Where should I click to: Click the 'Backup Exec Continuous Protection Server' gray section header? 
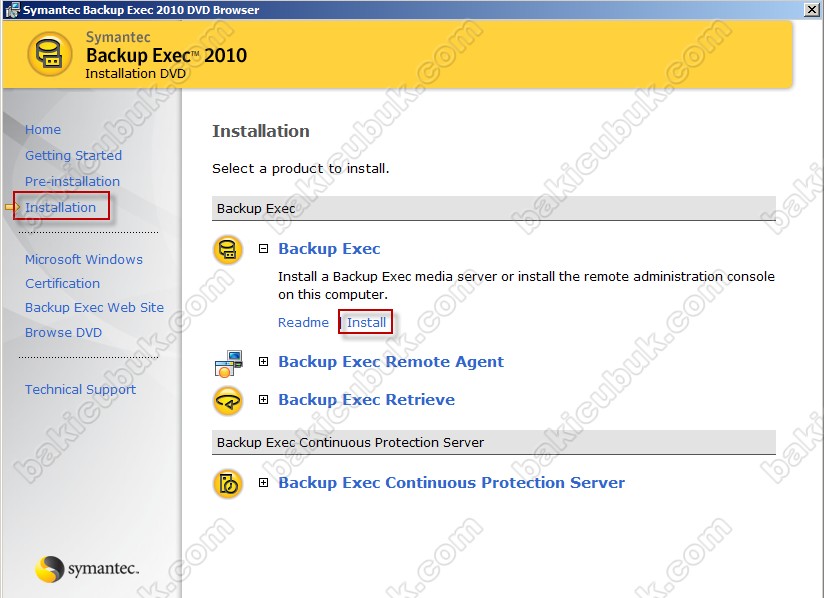click(x=494, y=442)
